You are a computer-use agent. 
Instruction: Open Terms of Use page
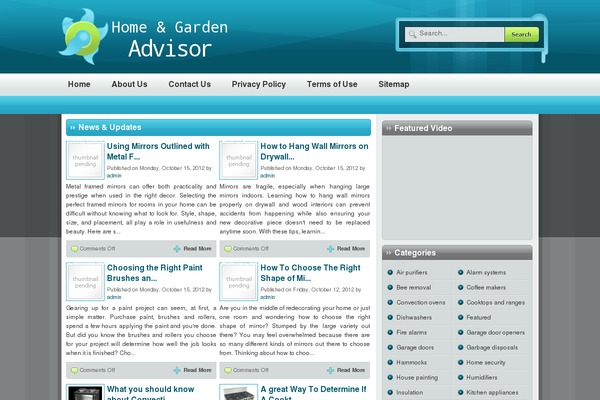point(332,84)
